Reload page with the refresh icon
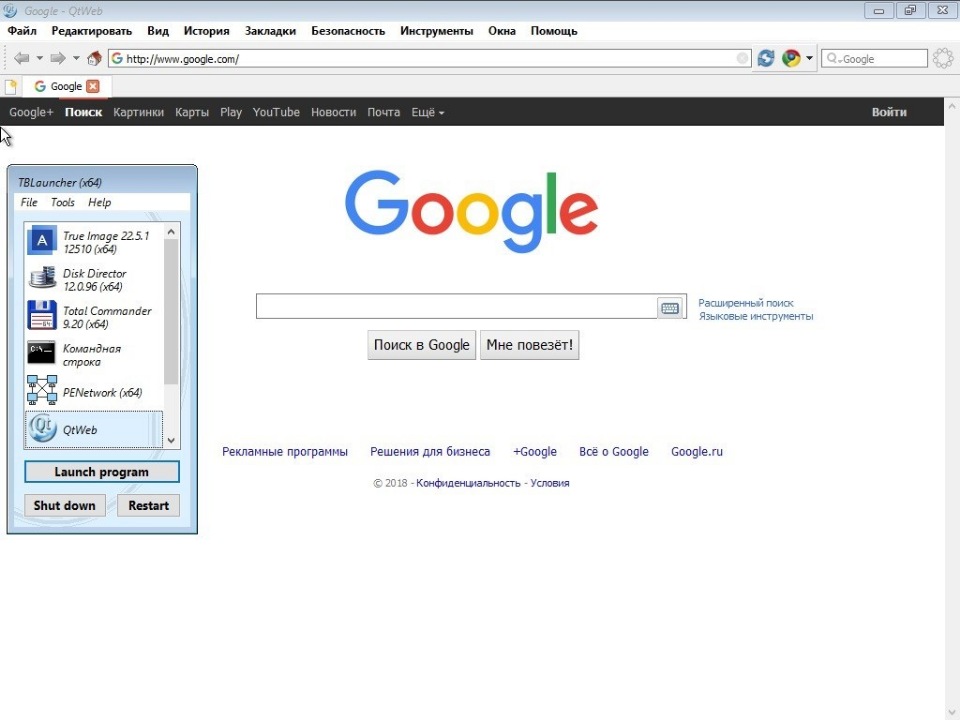 point(766,58)
